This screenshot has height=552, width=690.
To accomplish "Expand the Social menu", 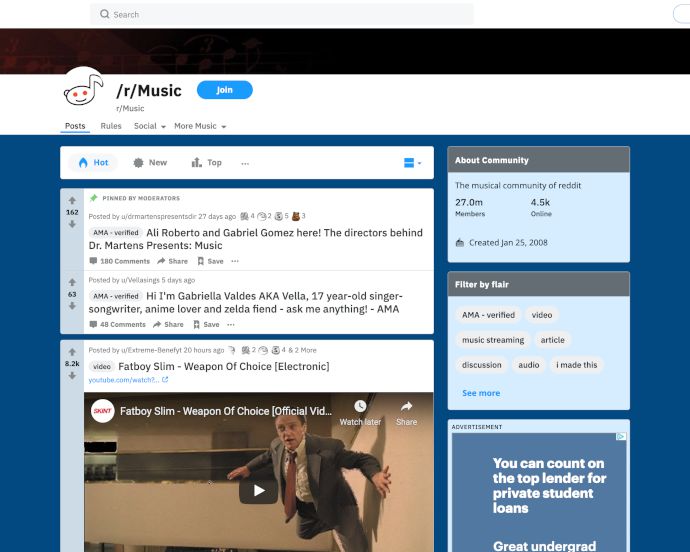I will (150, 126).
